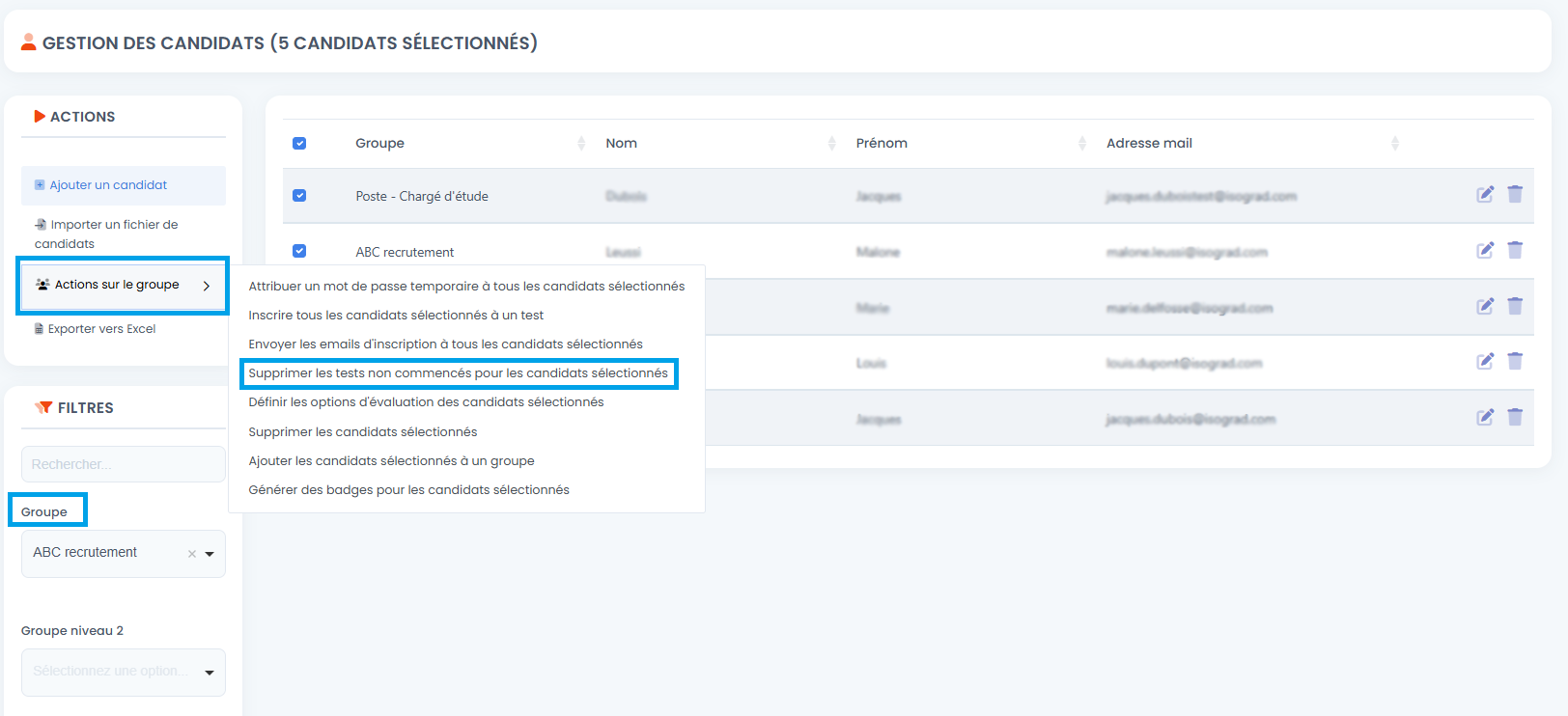Image resolution: width=1568 pixels, height=716 pixels.
Task: Click the orange person icon in page title
Action: click(29, 41)
